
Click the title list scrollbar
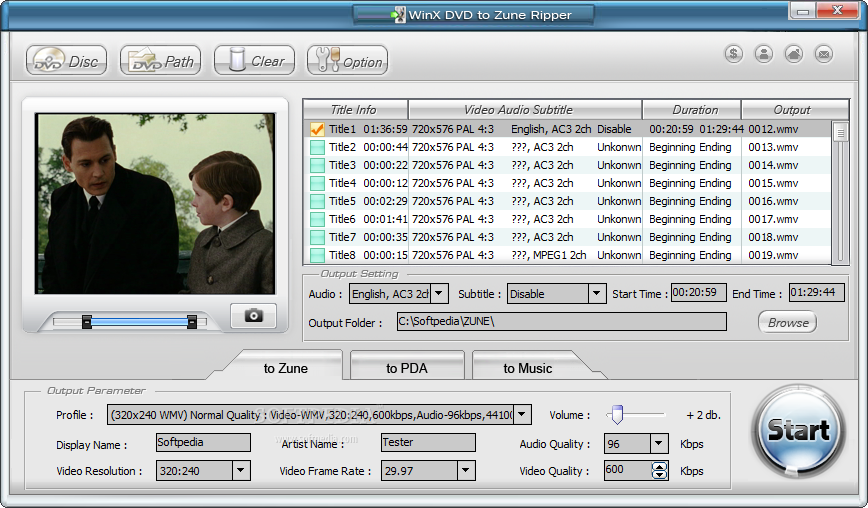coord(840,191)
